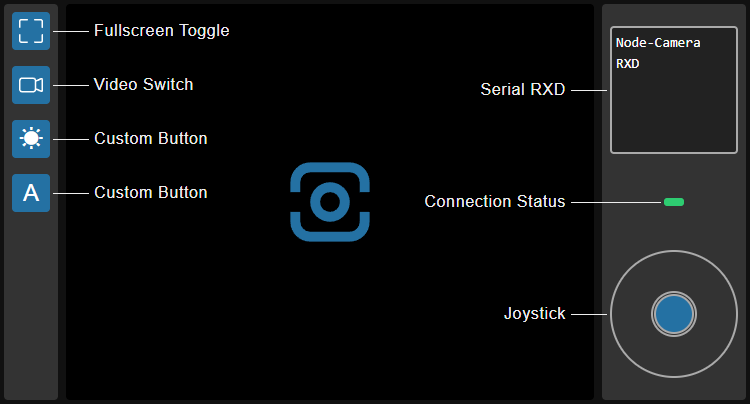This screenshot has height=404, width=750.
Task: Click the large center camera icon
Action: 330,201
